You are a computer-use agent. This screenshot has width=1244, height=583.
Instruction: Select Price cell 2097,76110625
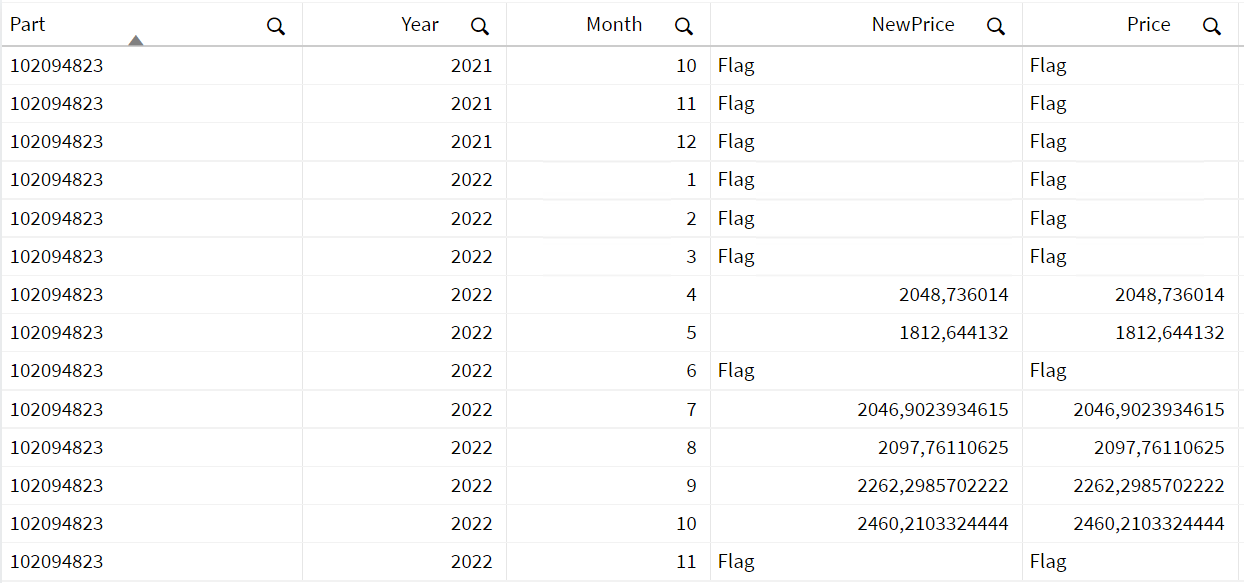pyautogui.click(x=1159, y=448)
